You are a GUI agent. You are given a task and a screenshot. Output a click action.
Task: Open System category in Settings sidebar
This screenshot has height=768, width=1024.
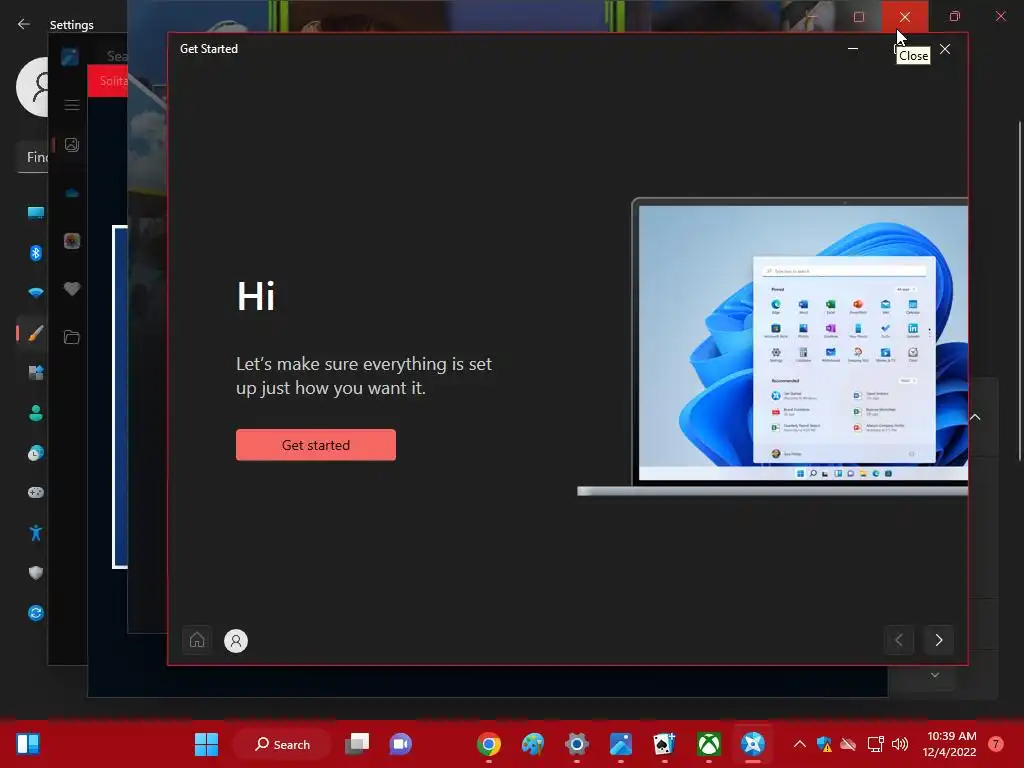35,213
